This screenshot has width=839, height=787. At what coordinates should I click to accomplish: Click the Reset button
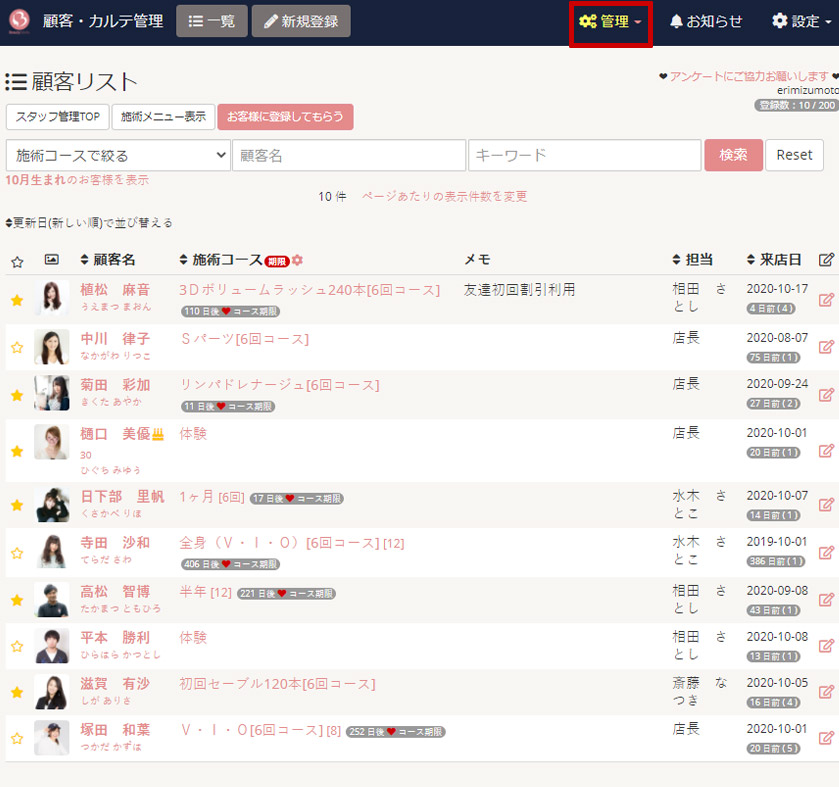coord(794,155)
